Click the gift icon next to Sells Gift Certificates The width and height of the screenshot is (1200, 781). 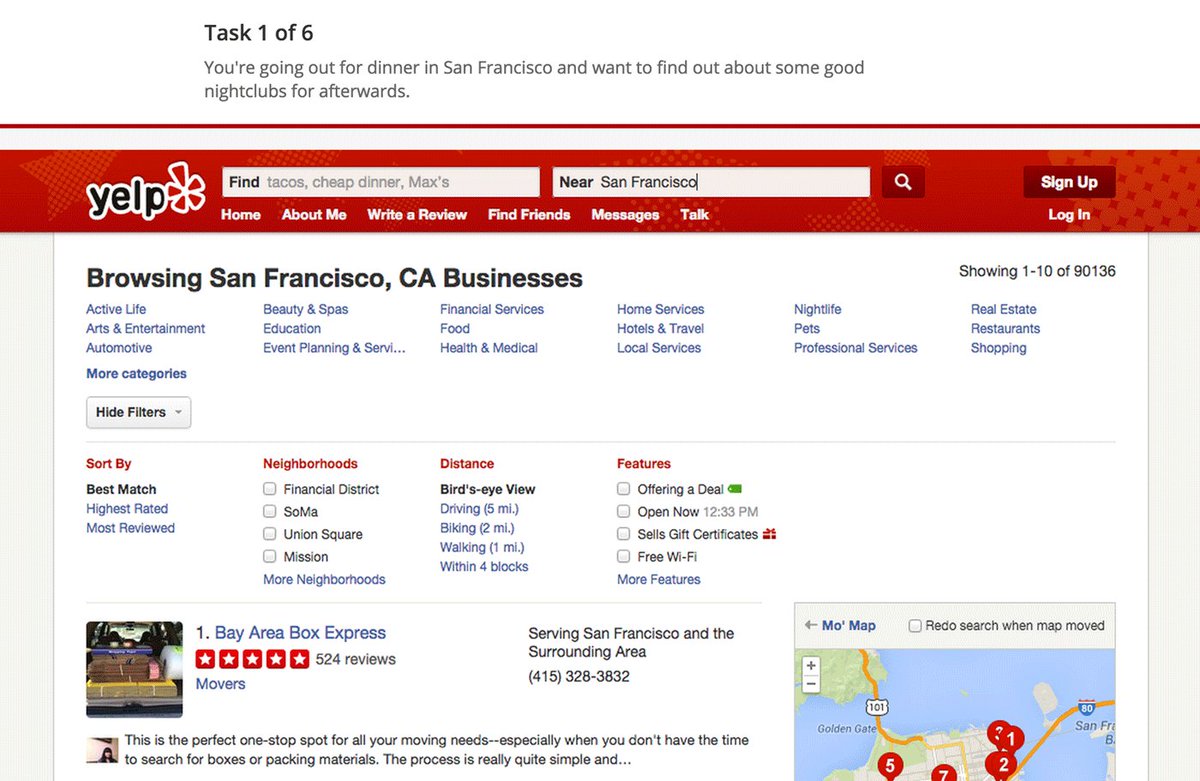tap(769, 534)
